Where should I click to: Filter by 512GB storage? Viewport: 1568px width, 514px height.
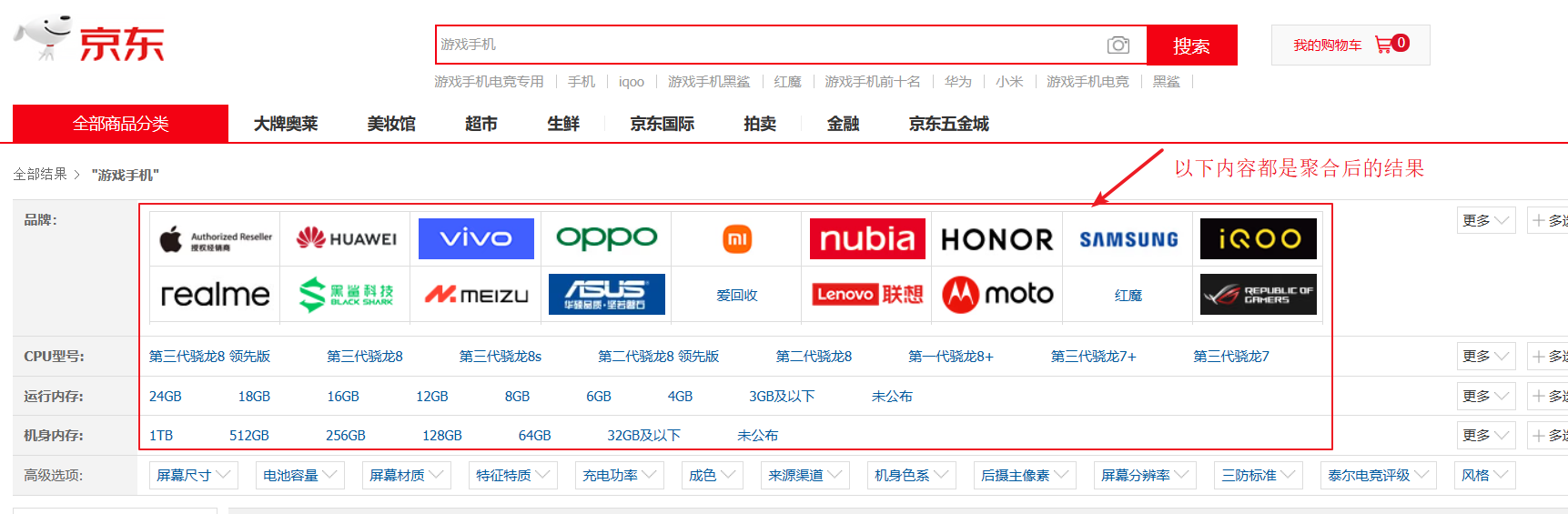point(249,436)
